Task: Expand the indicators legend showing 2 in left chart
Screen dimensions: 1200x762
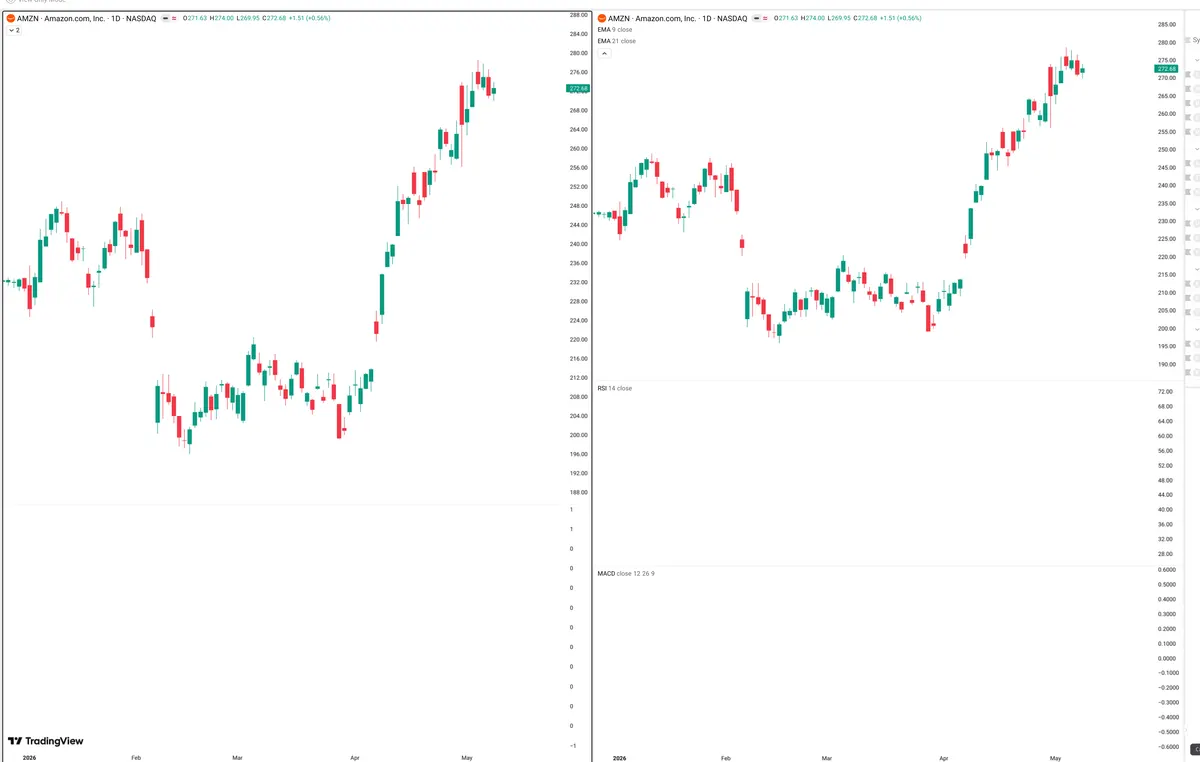Action: pyautogui.click(x=14, y=31)
